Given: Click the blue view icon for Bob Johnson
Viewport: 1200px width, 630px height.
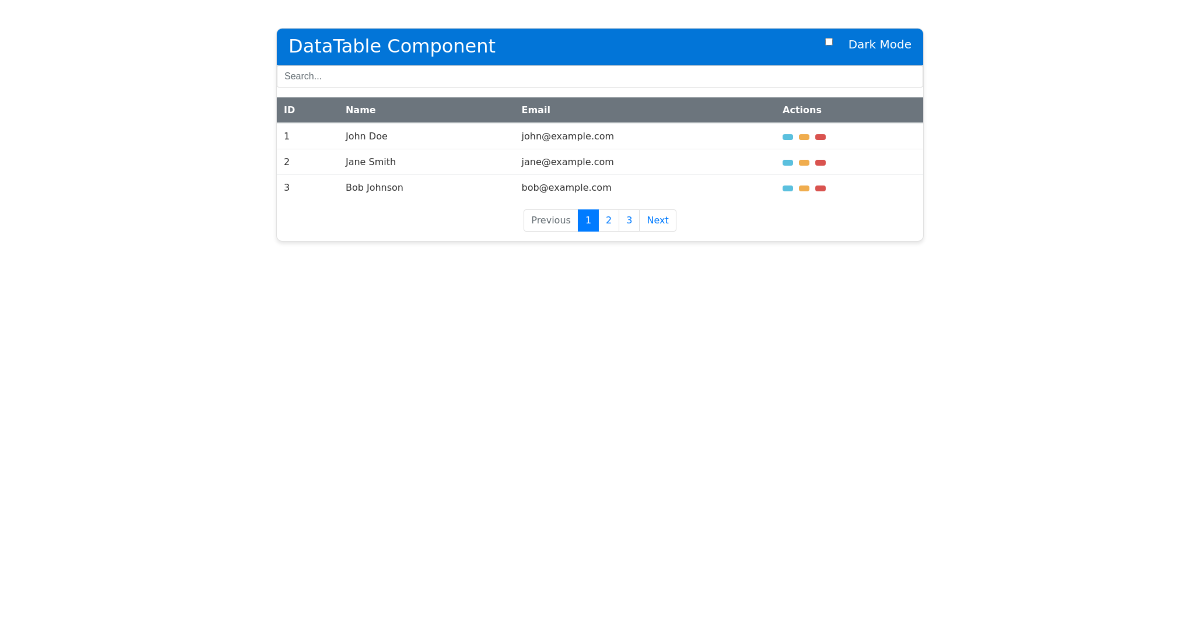Looking at the screenshot, I should point(787,187).
